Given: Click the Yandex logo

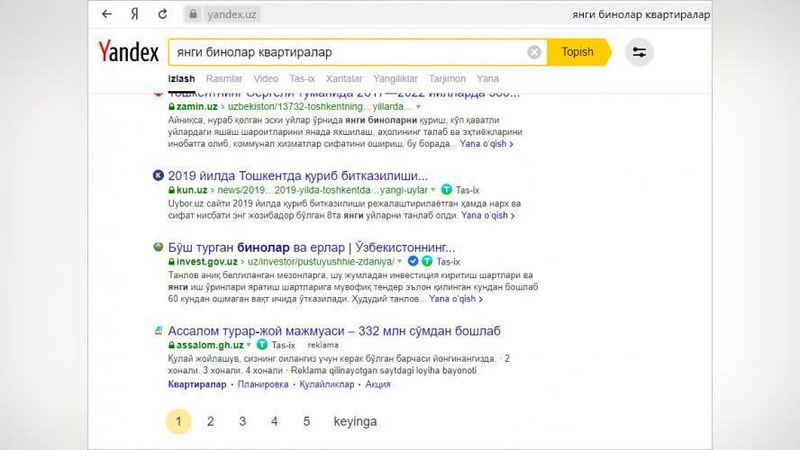Looking at the screenshot, I should point(129,52).
